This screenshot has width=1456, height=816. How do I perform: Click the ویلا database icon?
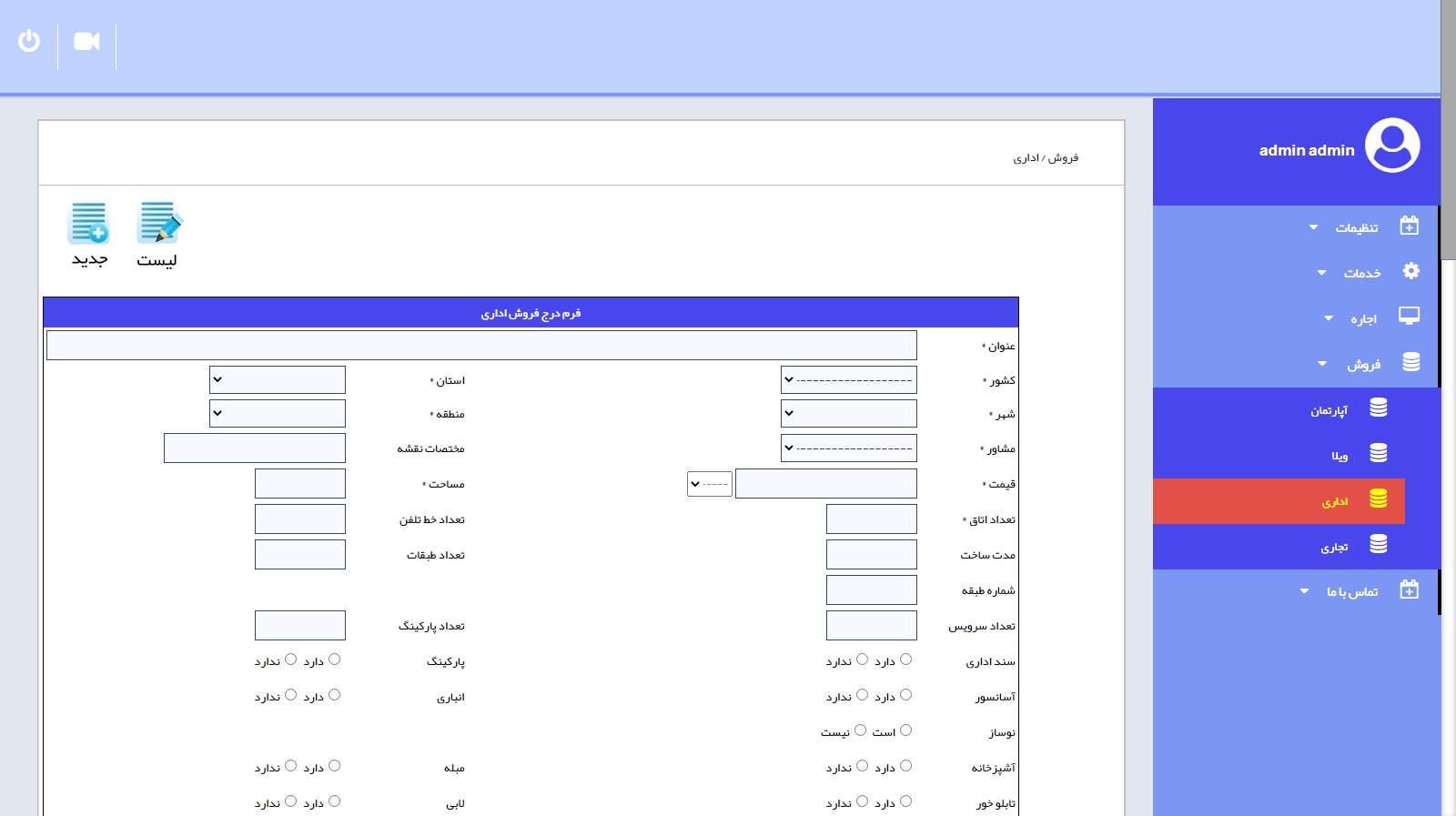pos(1379,453)
